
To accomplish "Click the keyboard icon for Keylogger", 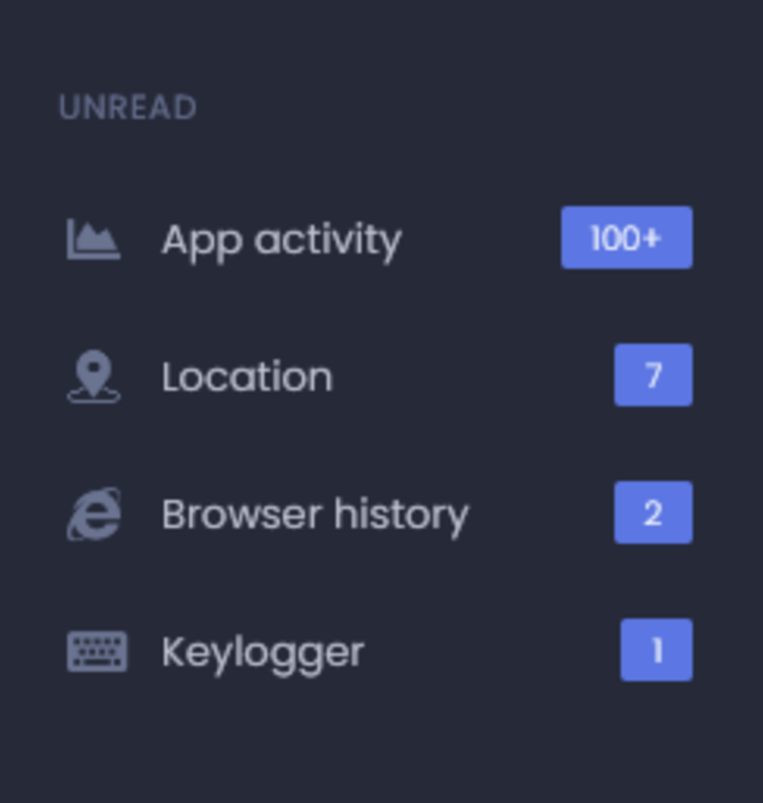I will tap(96, 652).
